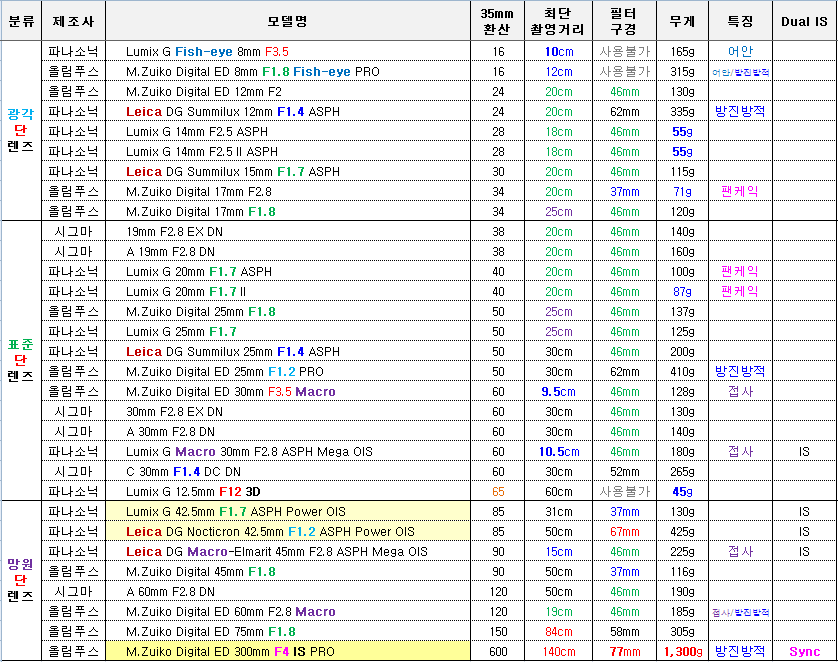Select Lumix G Macro 30mm F2.8 Mega OIS
This screenshot has width=838, height=662.
[x=288, y=451]
